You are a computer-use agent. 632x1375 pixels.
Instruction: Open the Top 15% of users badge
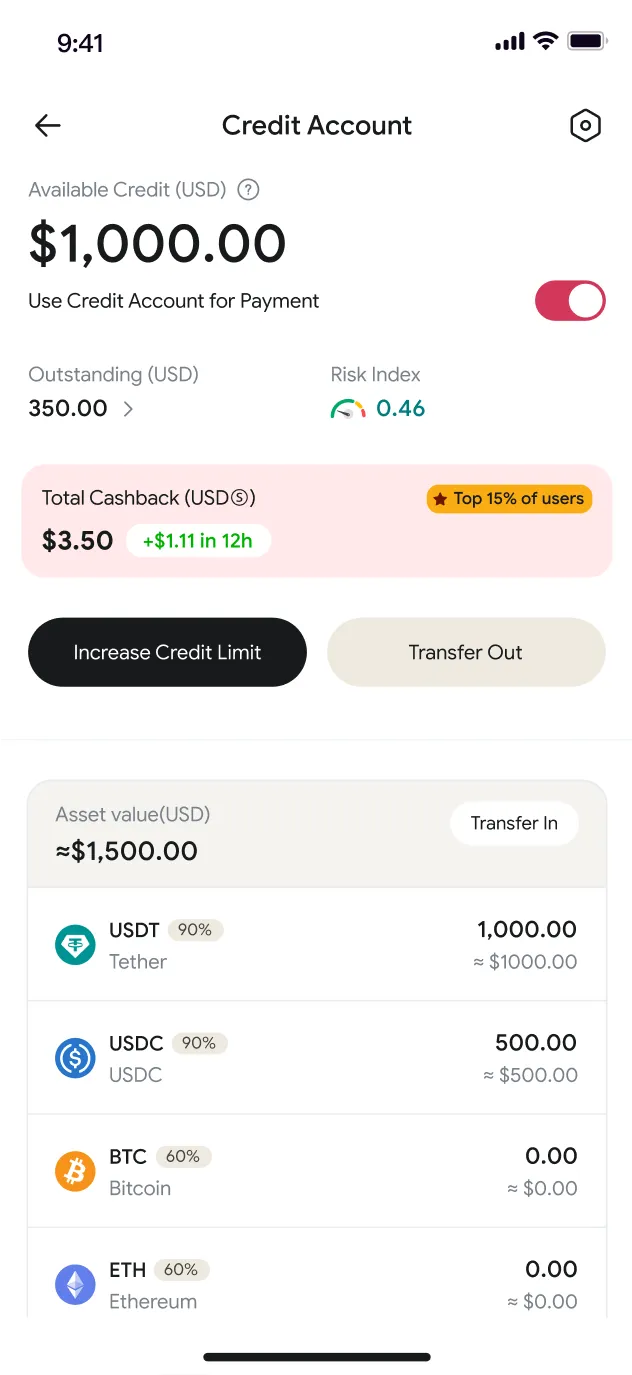[510, 499]
